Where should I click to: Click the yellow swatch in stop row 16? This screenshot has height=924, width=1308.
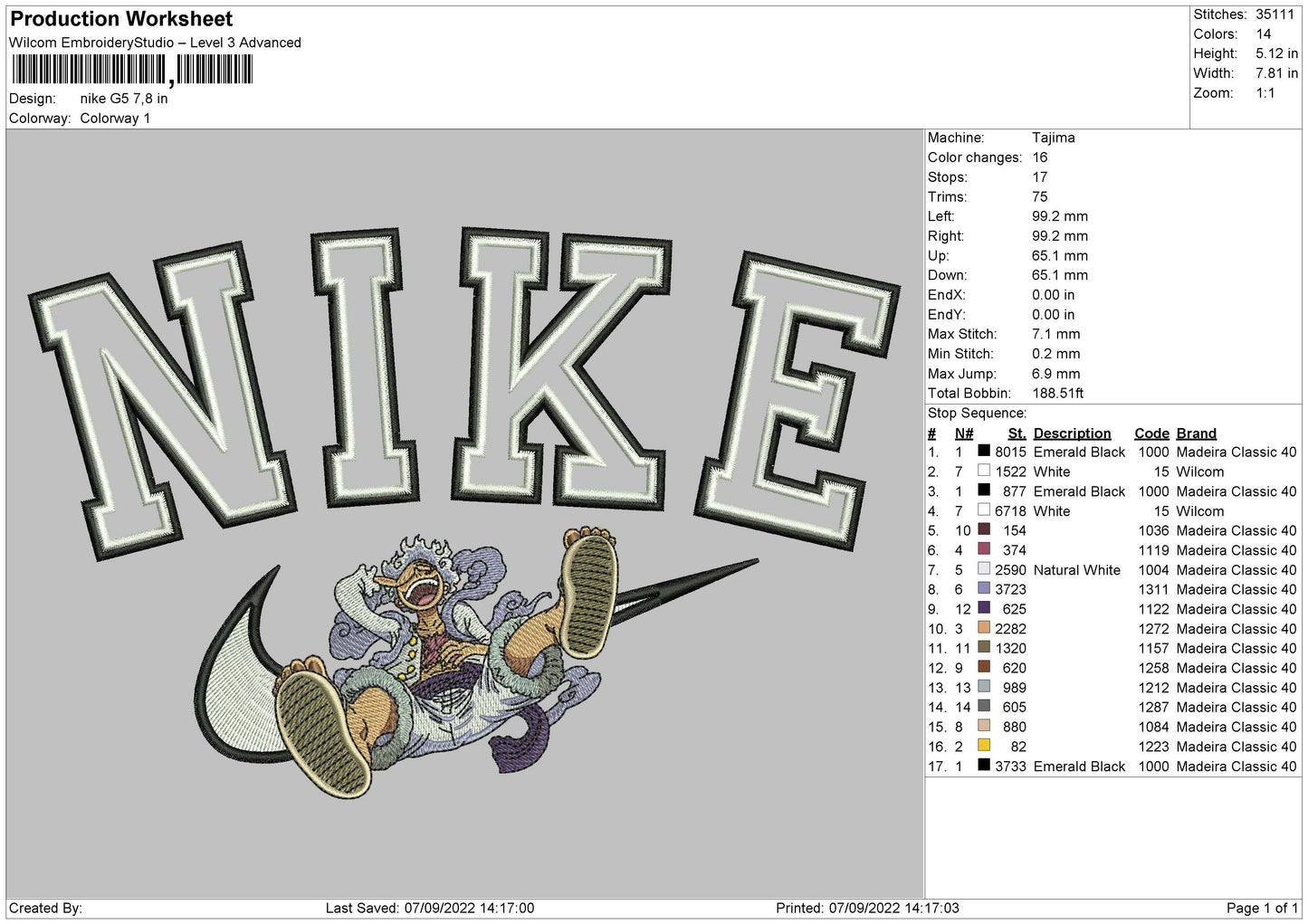point(984,746)
